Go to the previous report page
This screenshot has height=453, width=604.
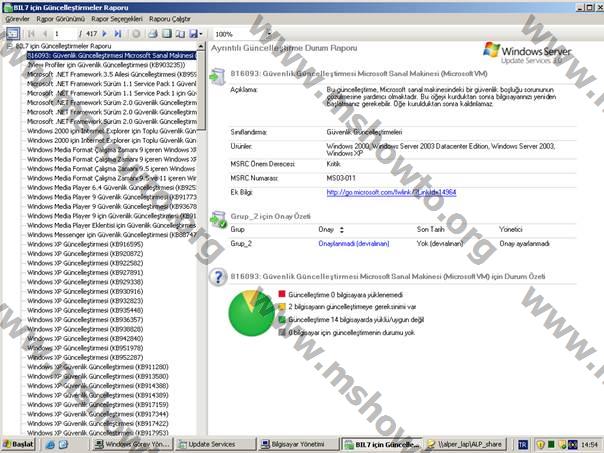pyautogui.click(x=44, y=34)
